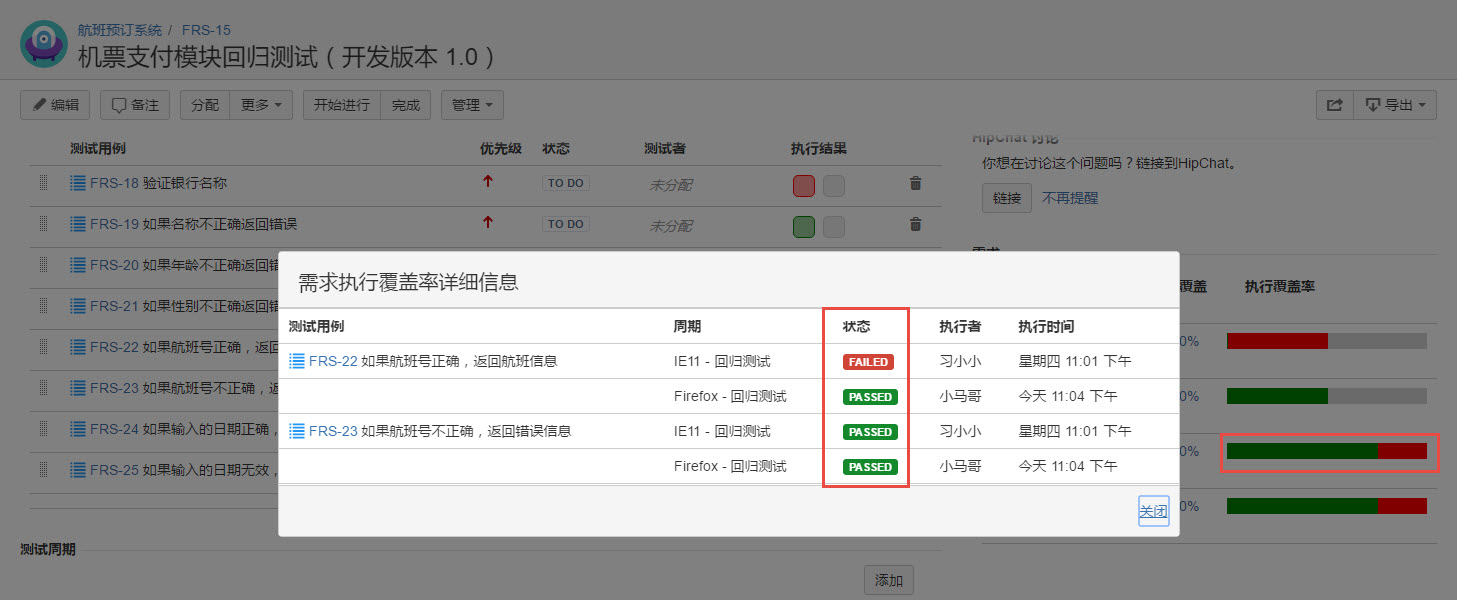Image resolution: width=1457 pixels, height=600 pixels.
Task: Click the half-green, half-grey coverage bar
Action: click(x=1327, y=396)
